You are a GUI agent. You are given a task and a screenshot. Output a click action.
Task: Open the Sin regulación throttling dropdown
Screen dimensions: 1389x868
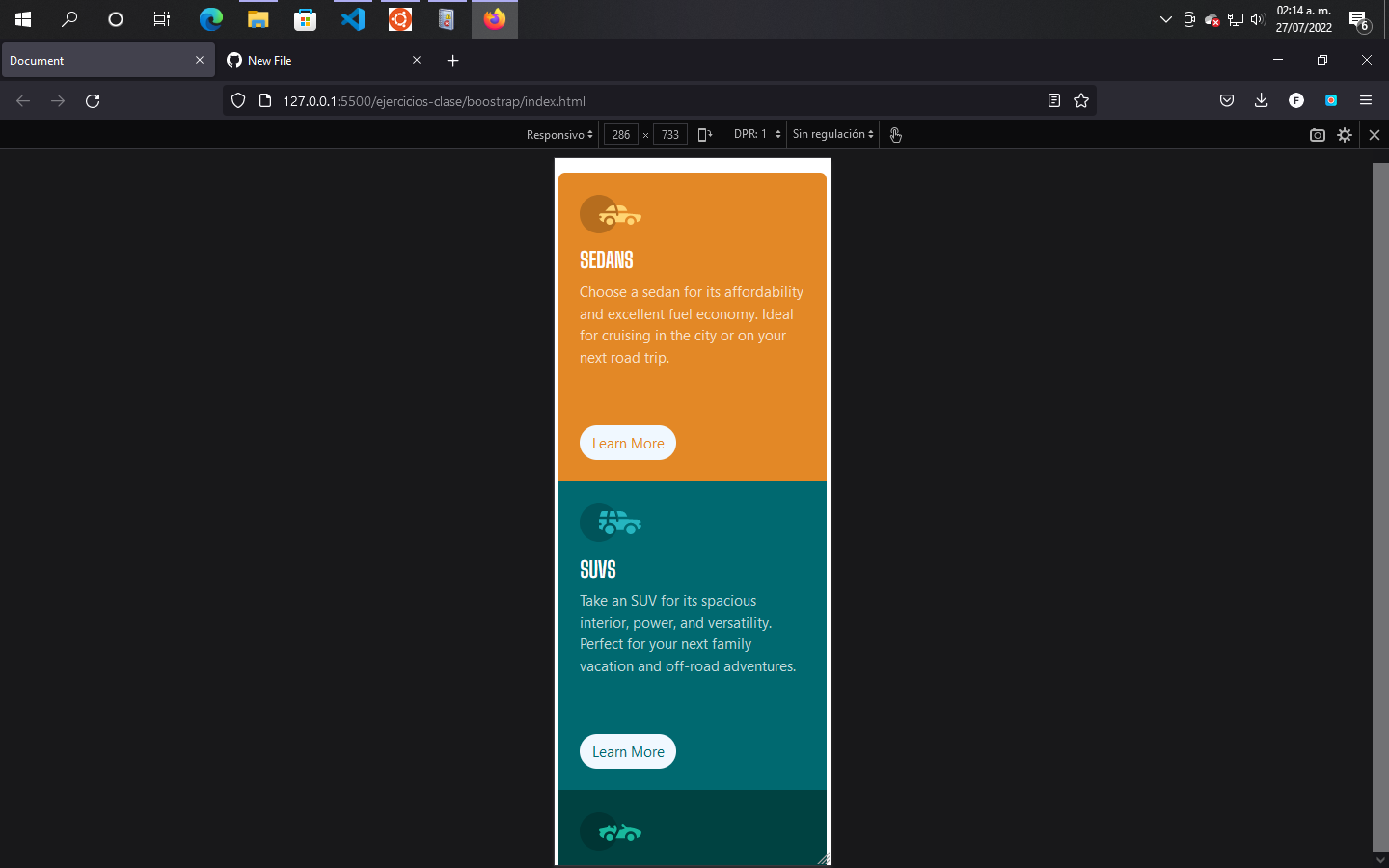831,134
